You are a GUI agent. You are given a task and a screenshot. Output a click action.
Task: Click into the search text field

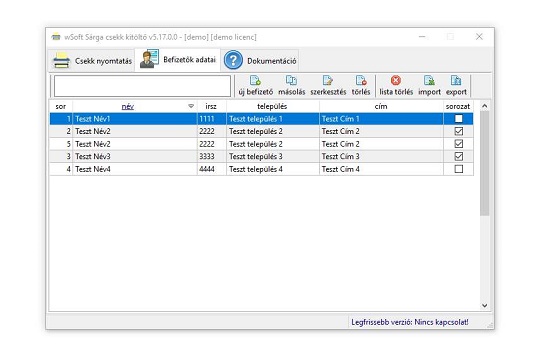tap(142, 86)
